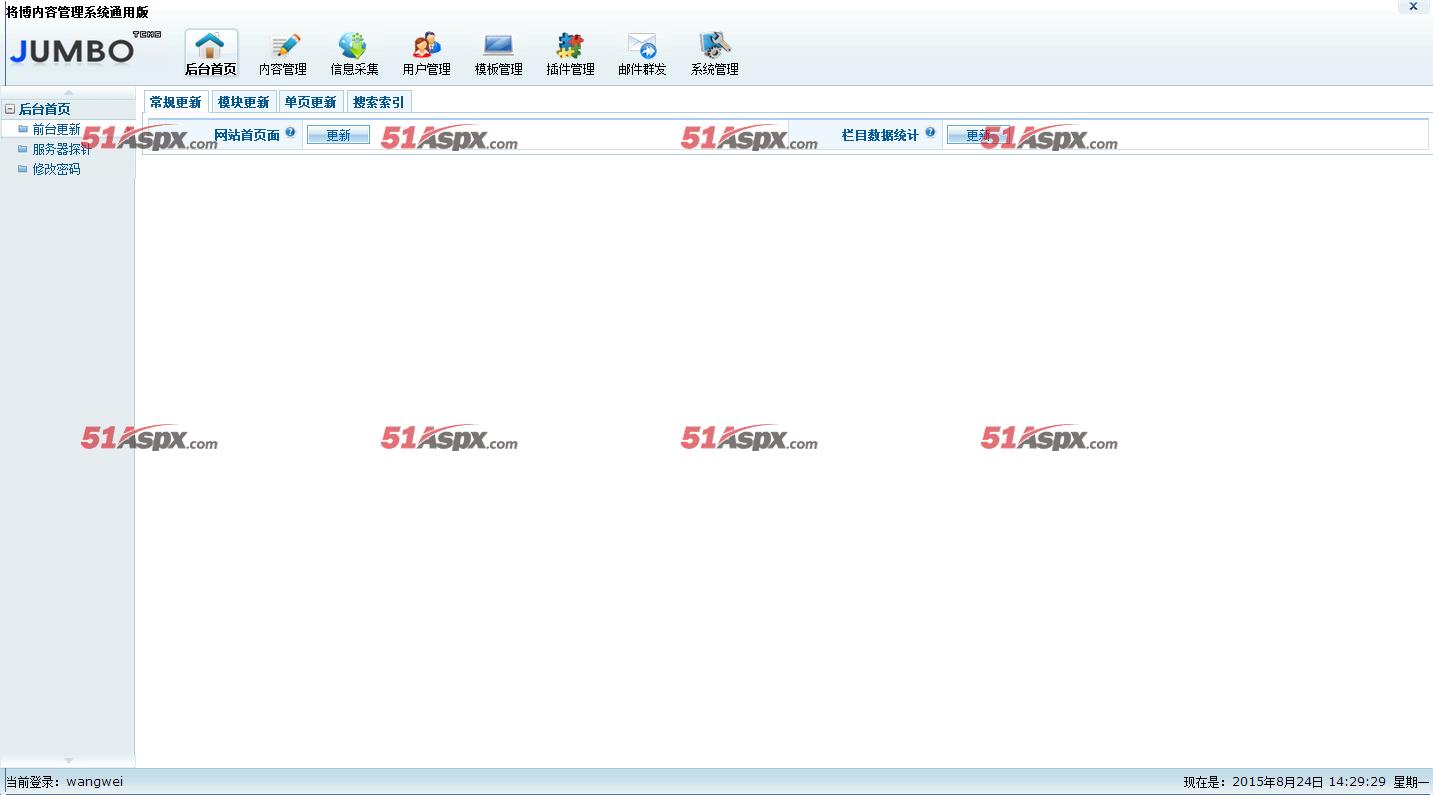
Task: Select 服务器探针 in the sidebar
Action: 61,149
